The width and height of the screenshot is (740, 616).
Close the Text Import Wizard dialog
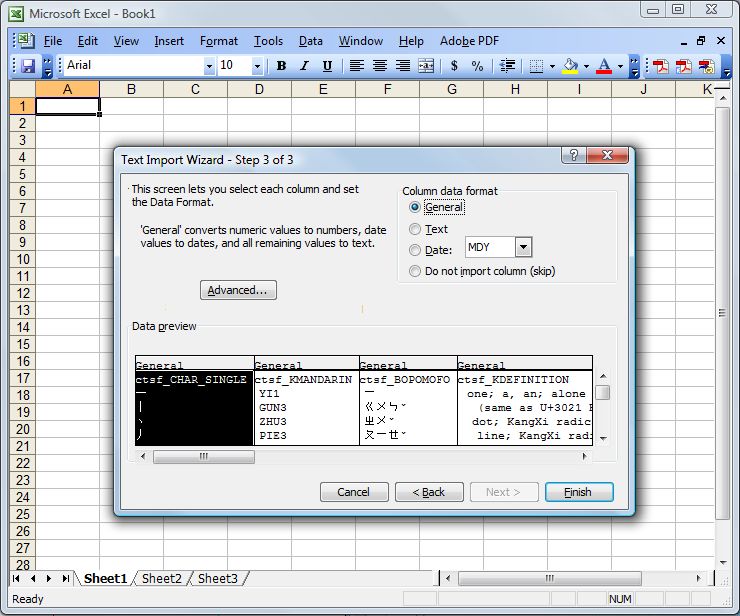[607, 155]
